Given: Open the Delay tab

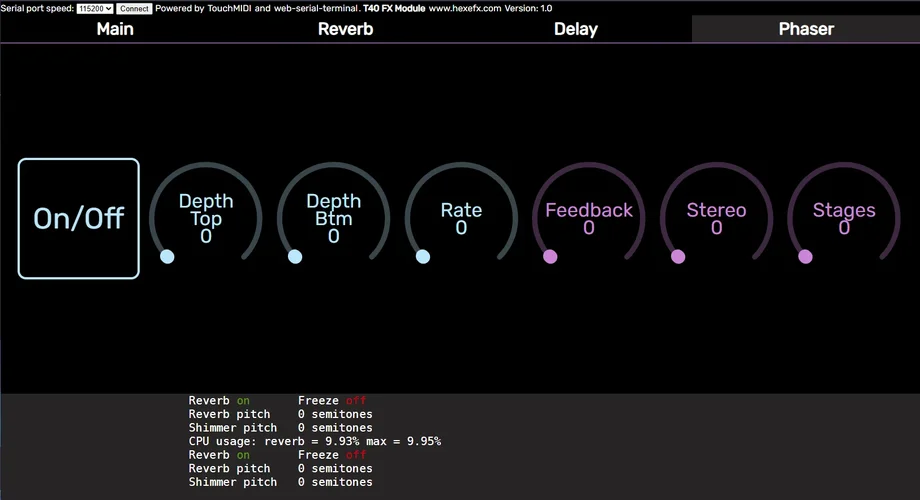Looking at the screenshot, I should coord(575,29).
